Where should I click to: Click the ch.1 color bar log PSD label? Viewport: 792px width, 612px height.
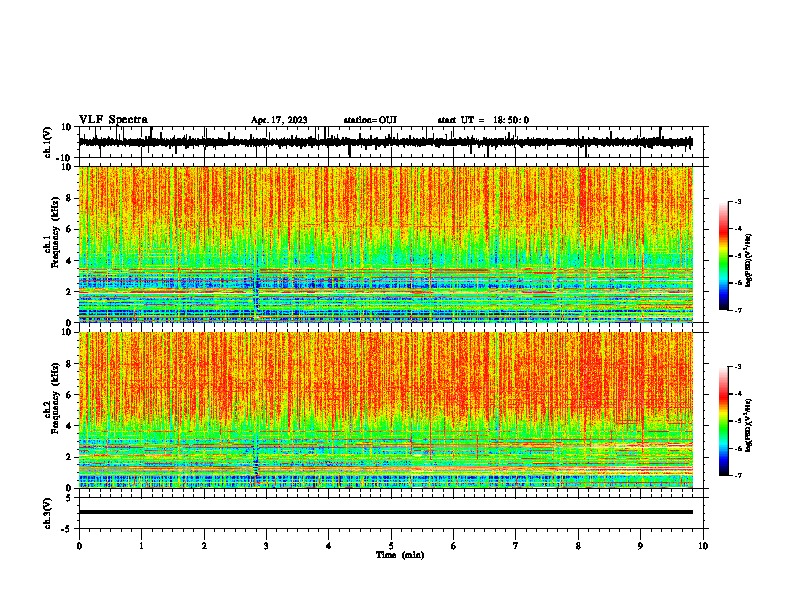[x=748, y=261]
